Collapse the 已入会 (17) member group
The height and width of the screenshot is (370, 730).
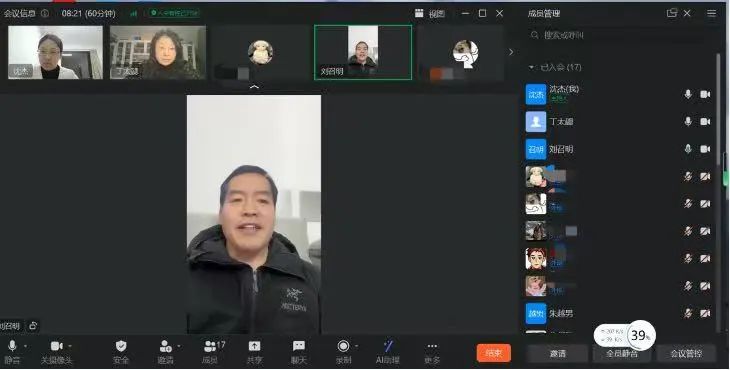click(531, 67)
